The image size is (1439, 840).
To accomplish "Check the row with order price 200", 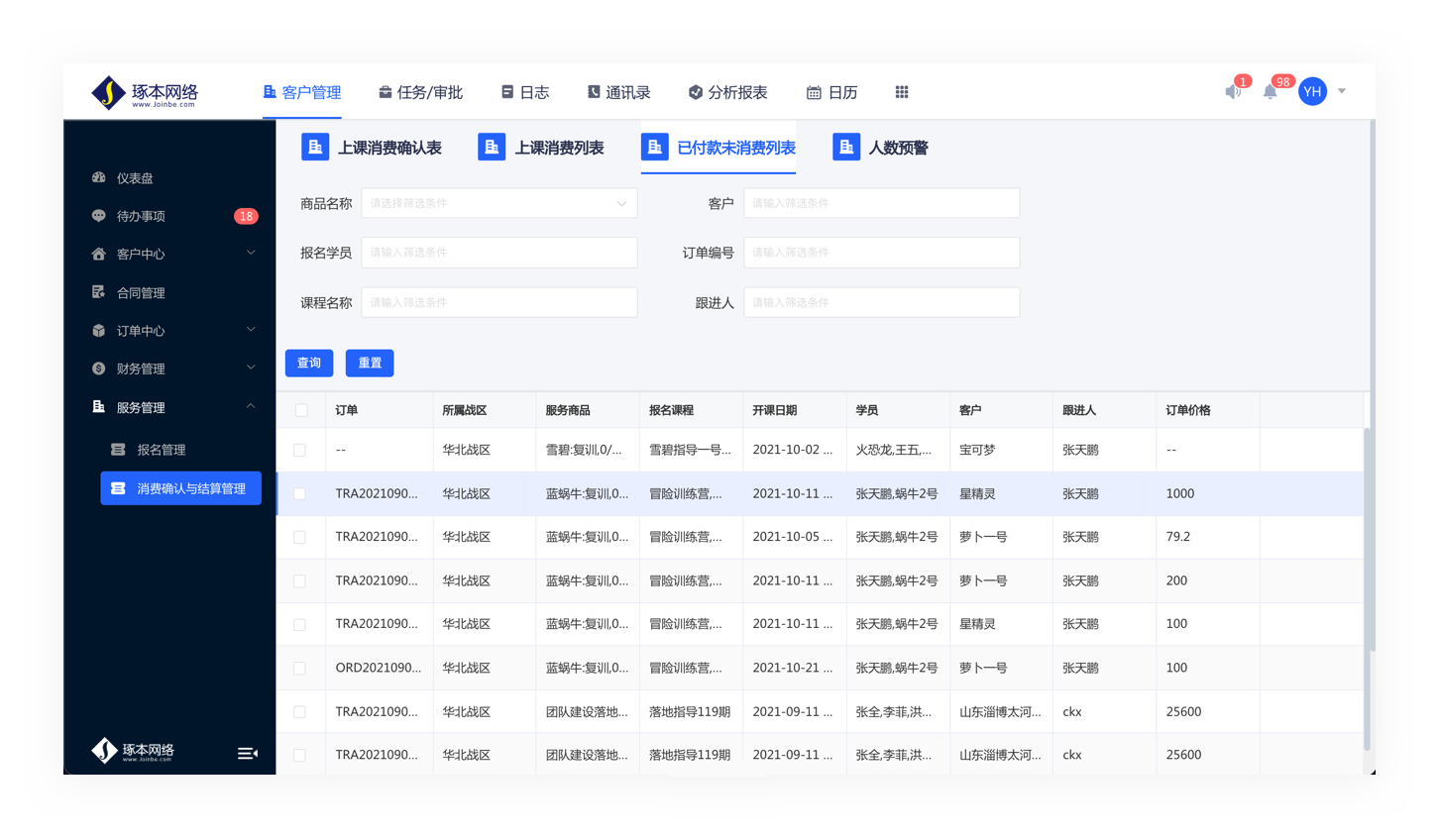I will click(x=299, y=580).
